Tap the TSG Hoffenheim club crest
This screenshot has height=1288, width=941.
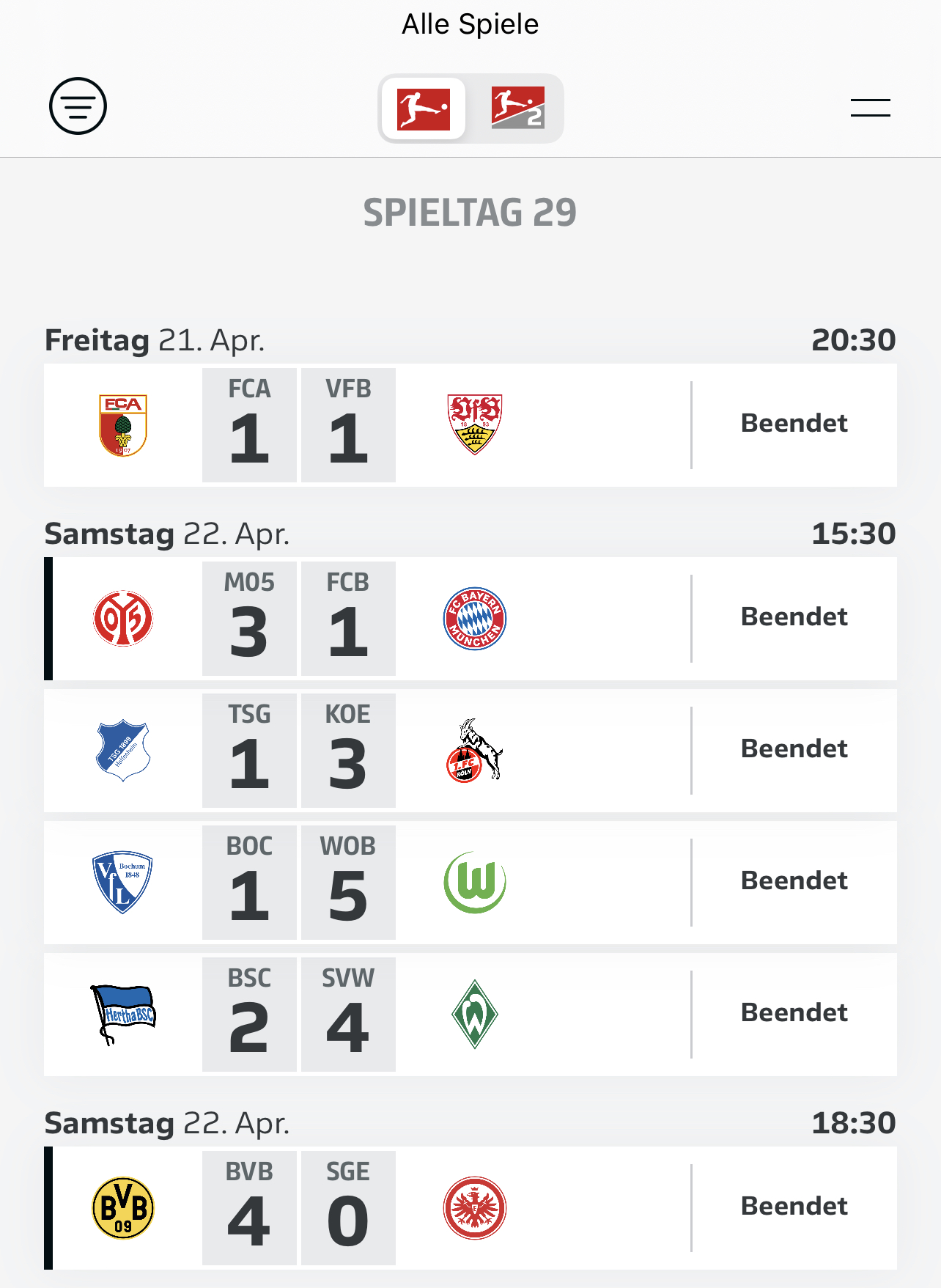123,751
